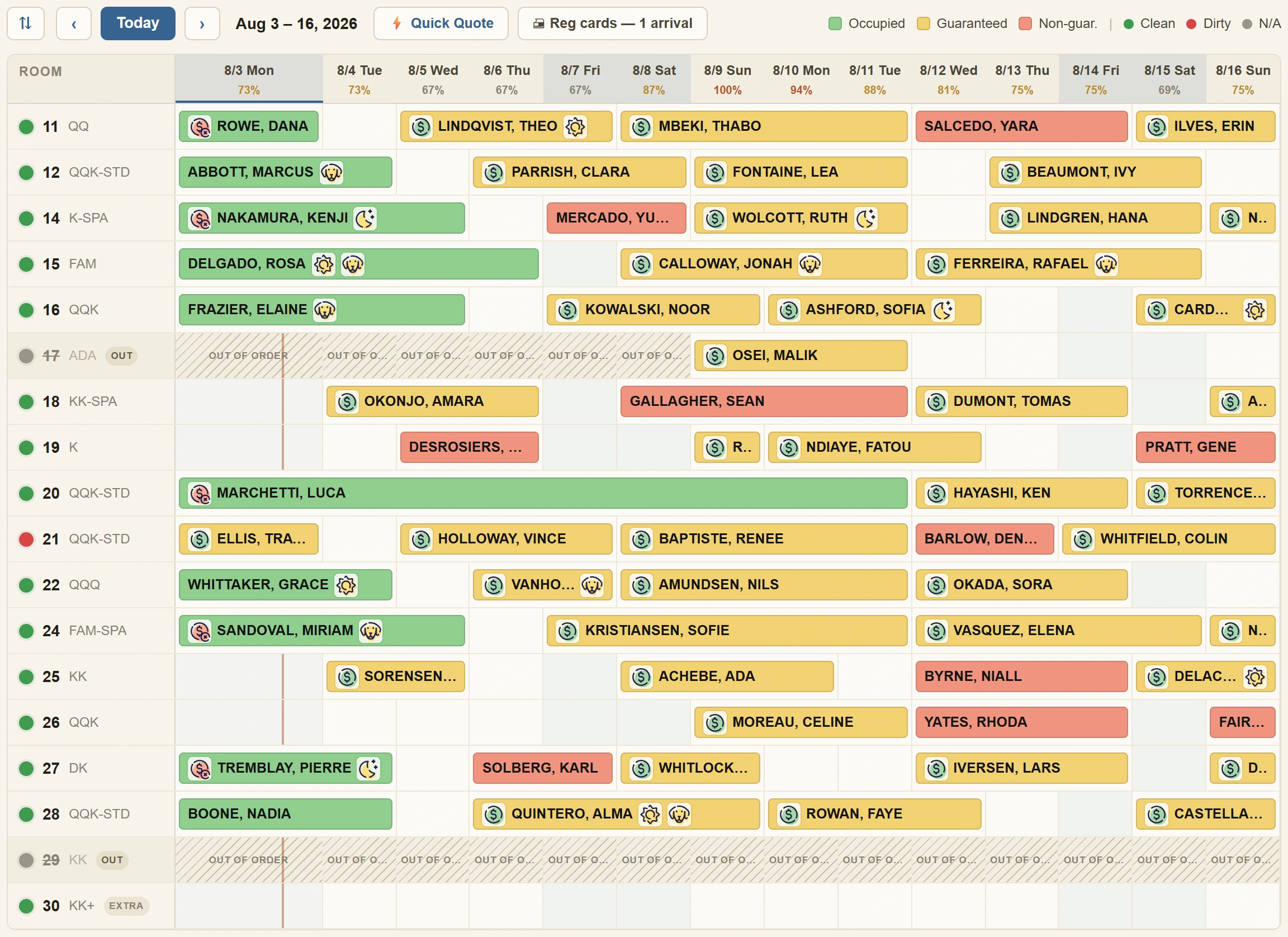The height and width of the screenshot is (937, 1288).
Task: Click the moon icon on WOLCOTT, RUTH
Action: (x=866, y=218)
